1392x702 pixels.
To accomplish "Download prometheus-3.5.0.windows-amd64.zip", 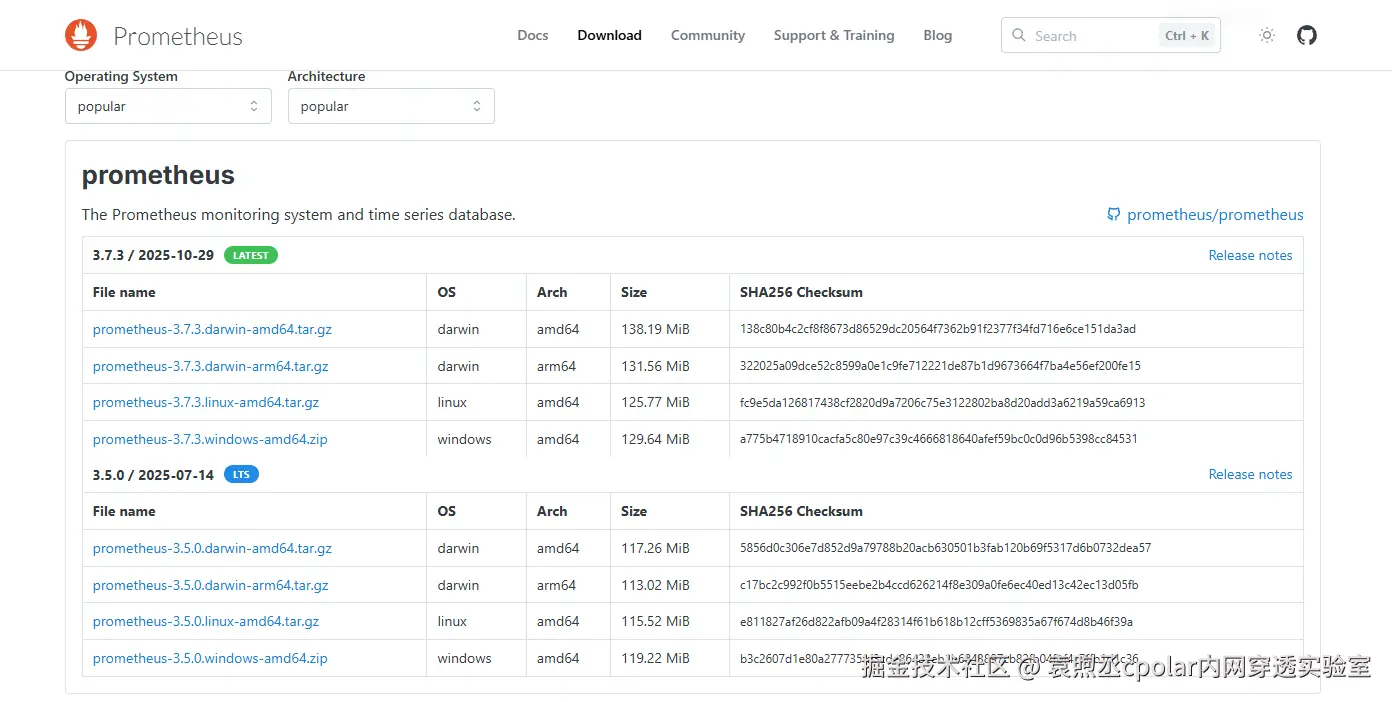I will click(x=210, y=658).
